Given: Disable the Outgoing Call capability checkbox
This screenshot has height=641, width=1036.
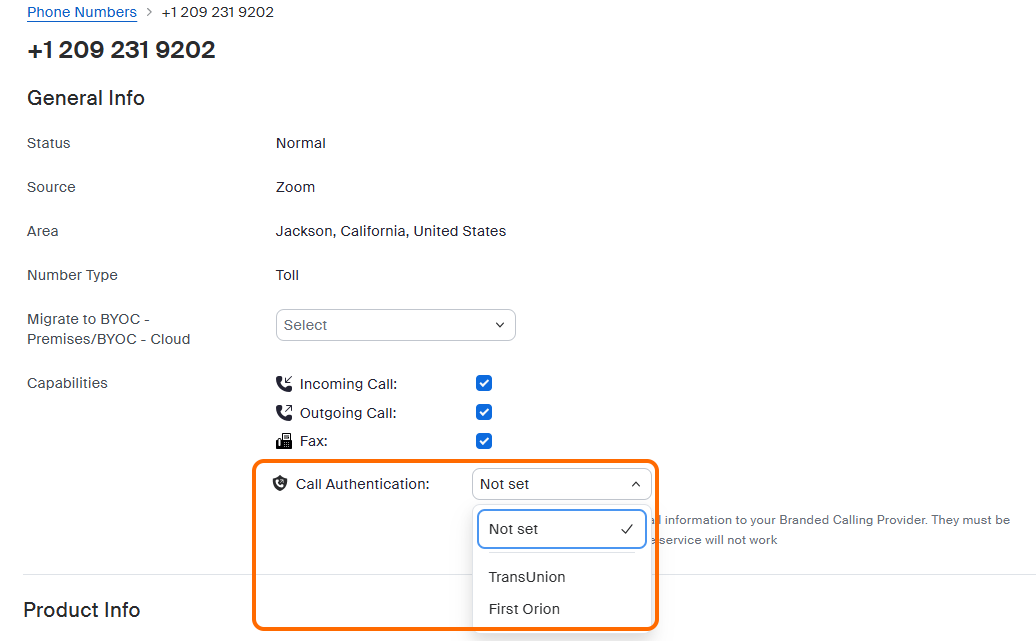Looking at the screenshot, I should pyautogui.click(x=484, y=412).
